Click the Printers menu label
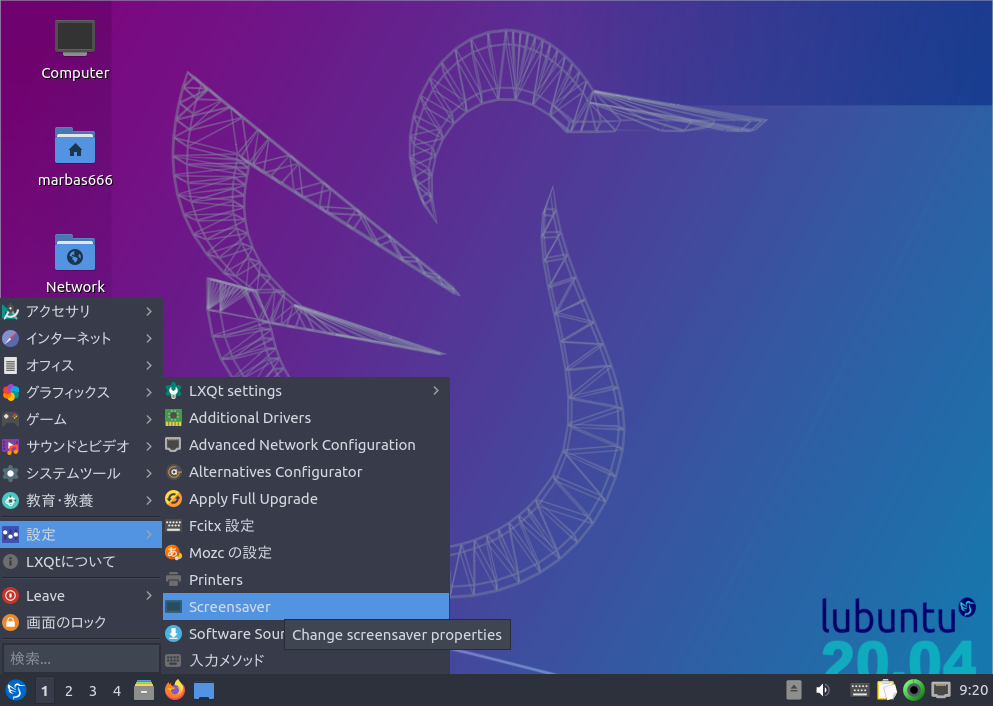Image resolution: width=993 pixels, height=706 pixels. click(216, 580)
